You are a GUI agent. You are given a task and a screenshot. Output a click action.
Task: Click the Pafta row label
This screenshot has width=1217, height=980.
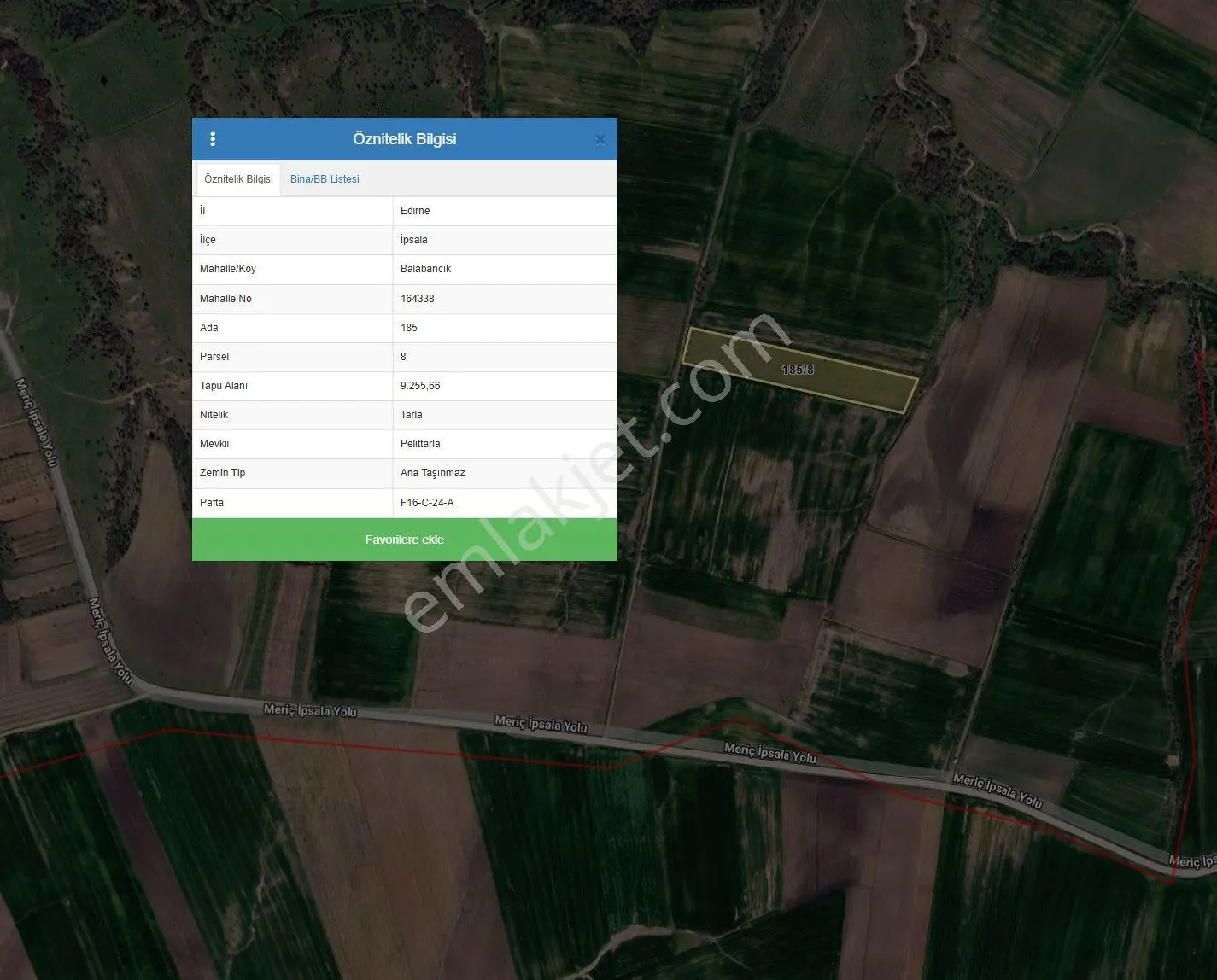(212, 503)
